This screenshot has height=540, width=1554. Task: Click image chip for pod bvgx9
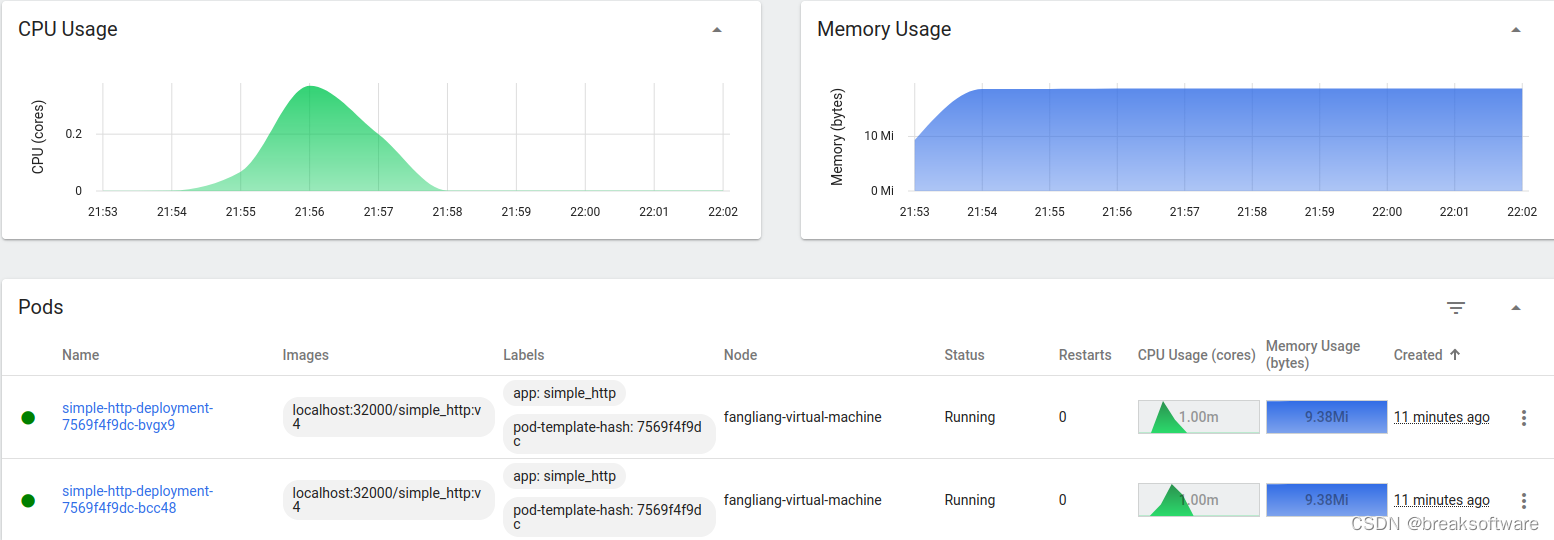(x=388, y=417)
